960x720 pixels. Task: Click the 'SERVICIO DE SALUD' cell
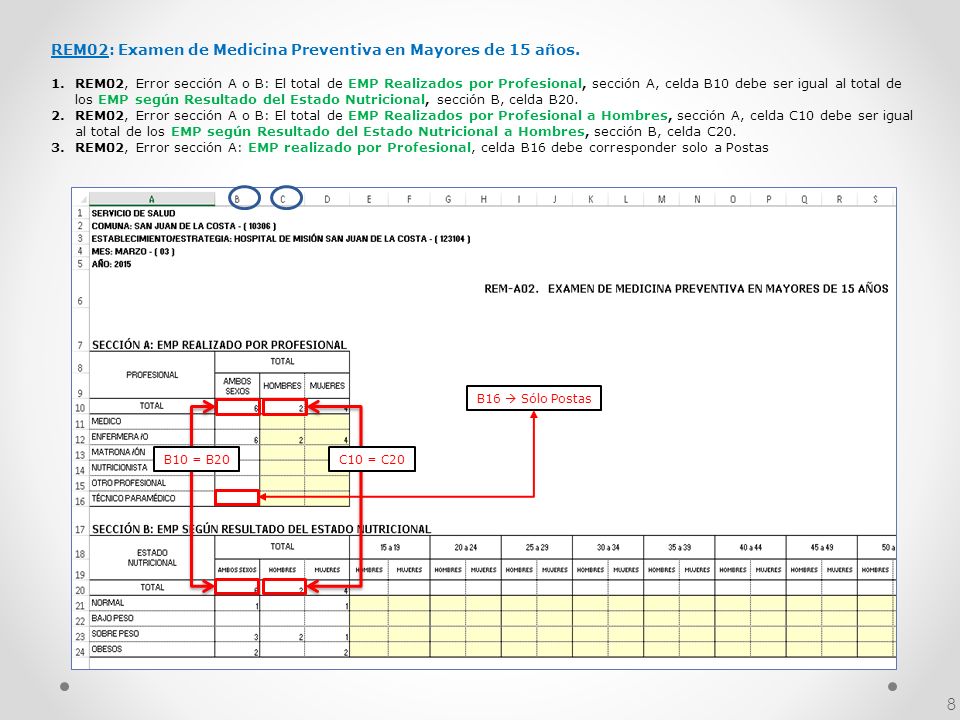(x=133, y=213)
